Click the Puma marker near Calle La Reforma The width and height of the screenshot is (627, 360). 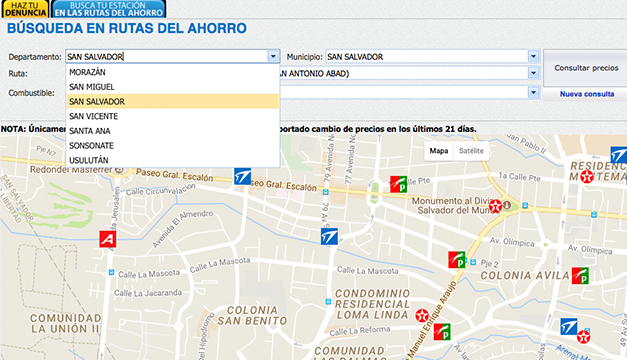pos(442,332)
